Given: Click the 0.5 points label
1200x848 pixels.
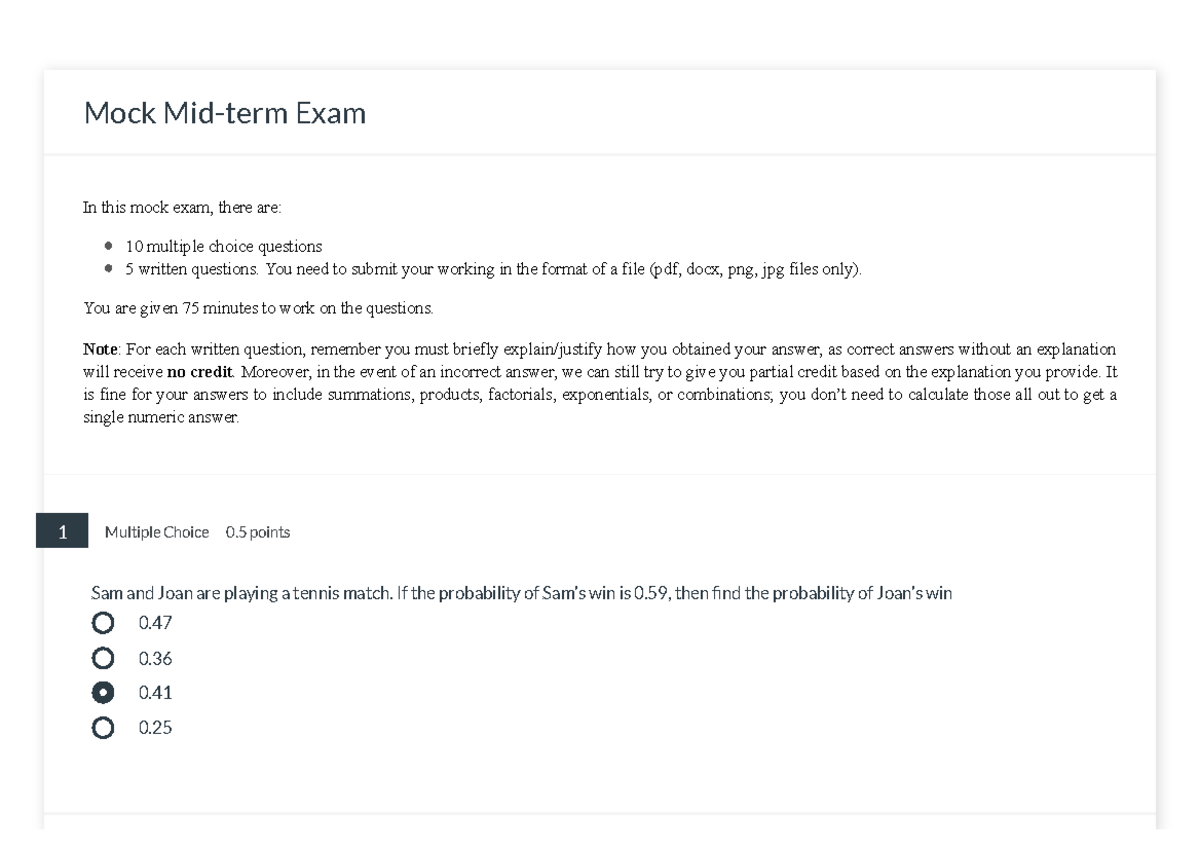Looking at the screenshot, I should pyautogui.click(x=258, y=532).
